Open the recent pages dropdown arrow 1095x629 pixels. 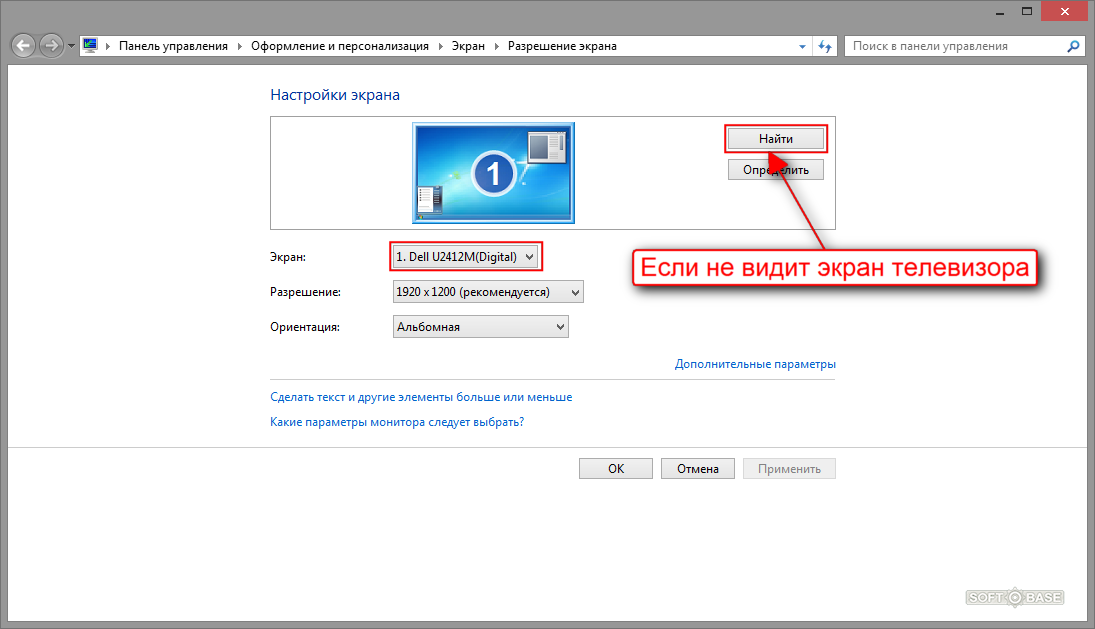point(71,47)
